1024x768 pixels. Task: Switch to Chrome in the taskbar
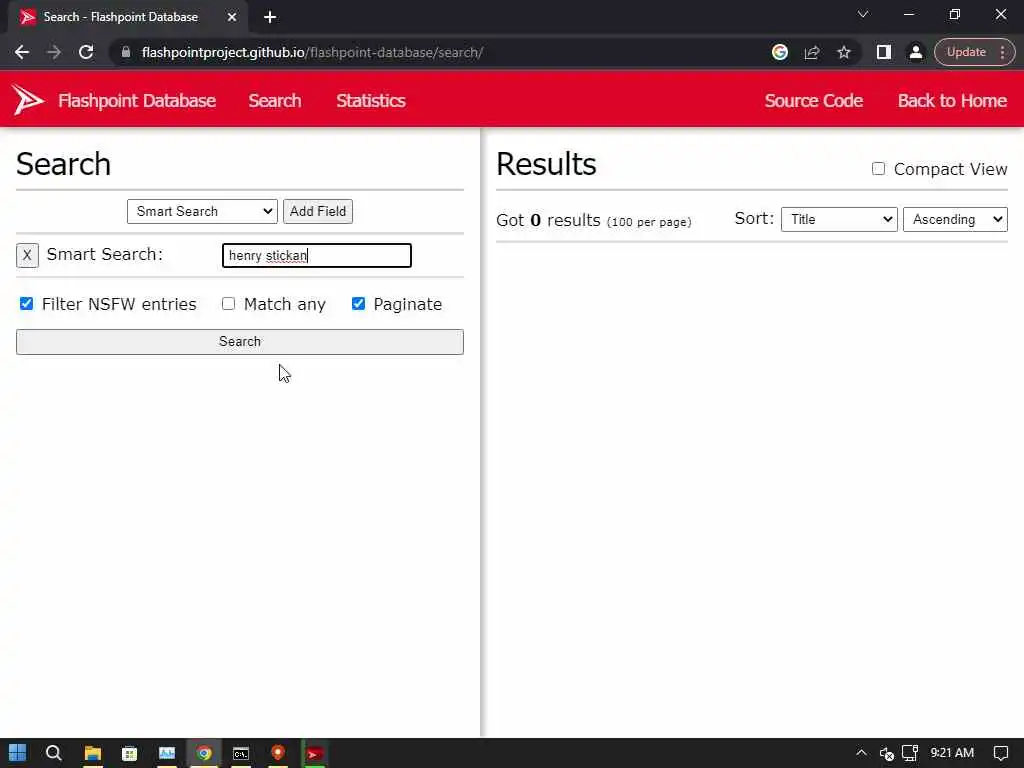pos(204,753)
